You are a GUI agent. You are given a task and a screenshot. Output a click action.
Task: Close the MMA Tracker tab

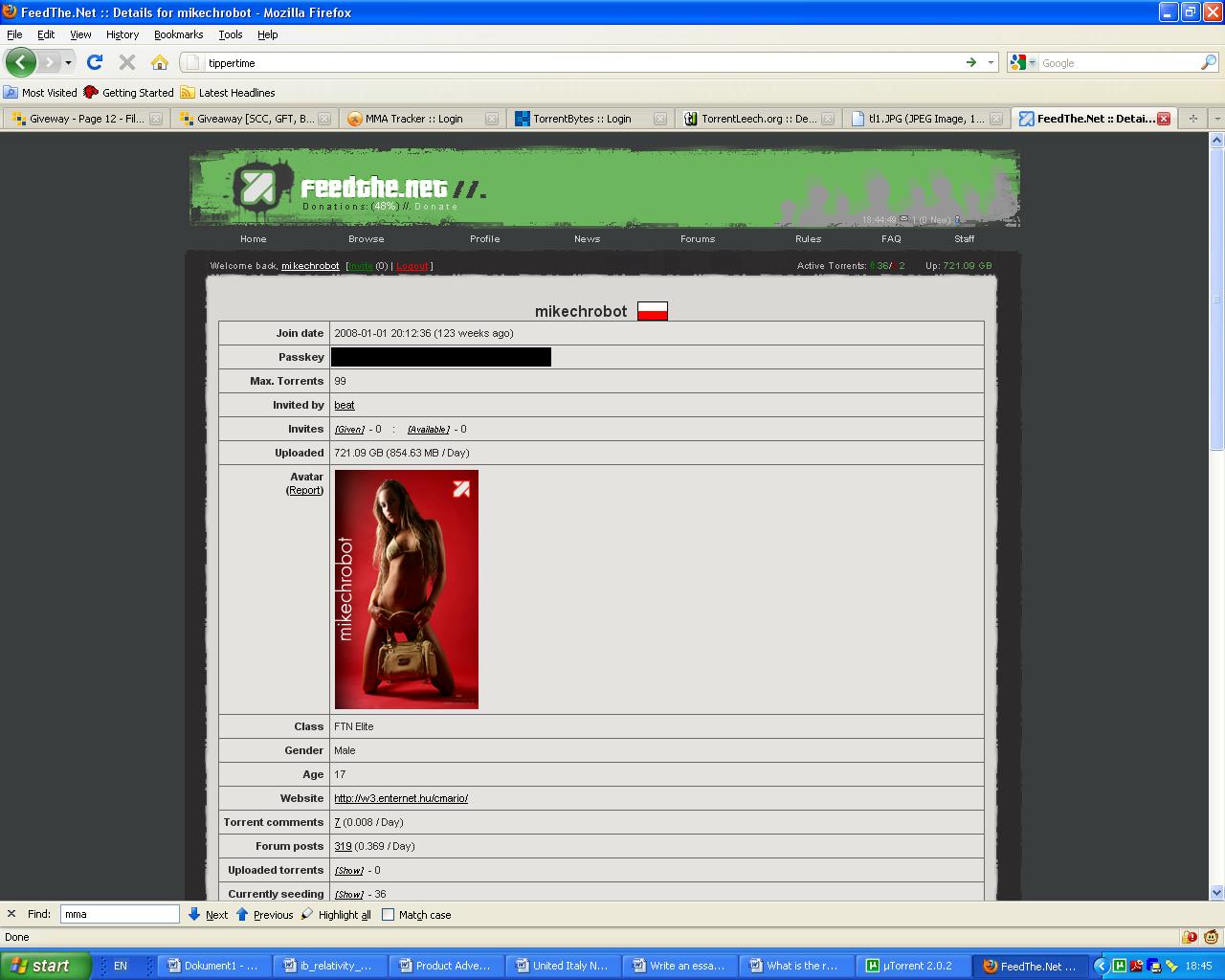491,119
